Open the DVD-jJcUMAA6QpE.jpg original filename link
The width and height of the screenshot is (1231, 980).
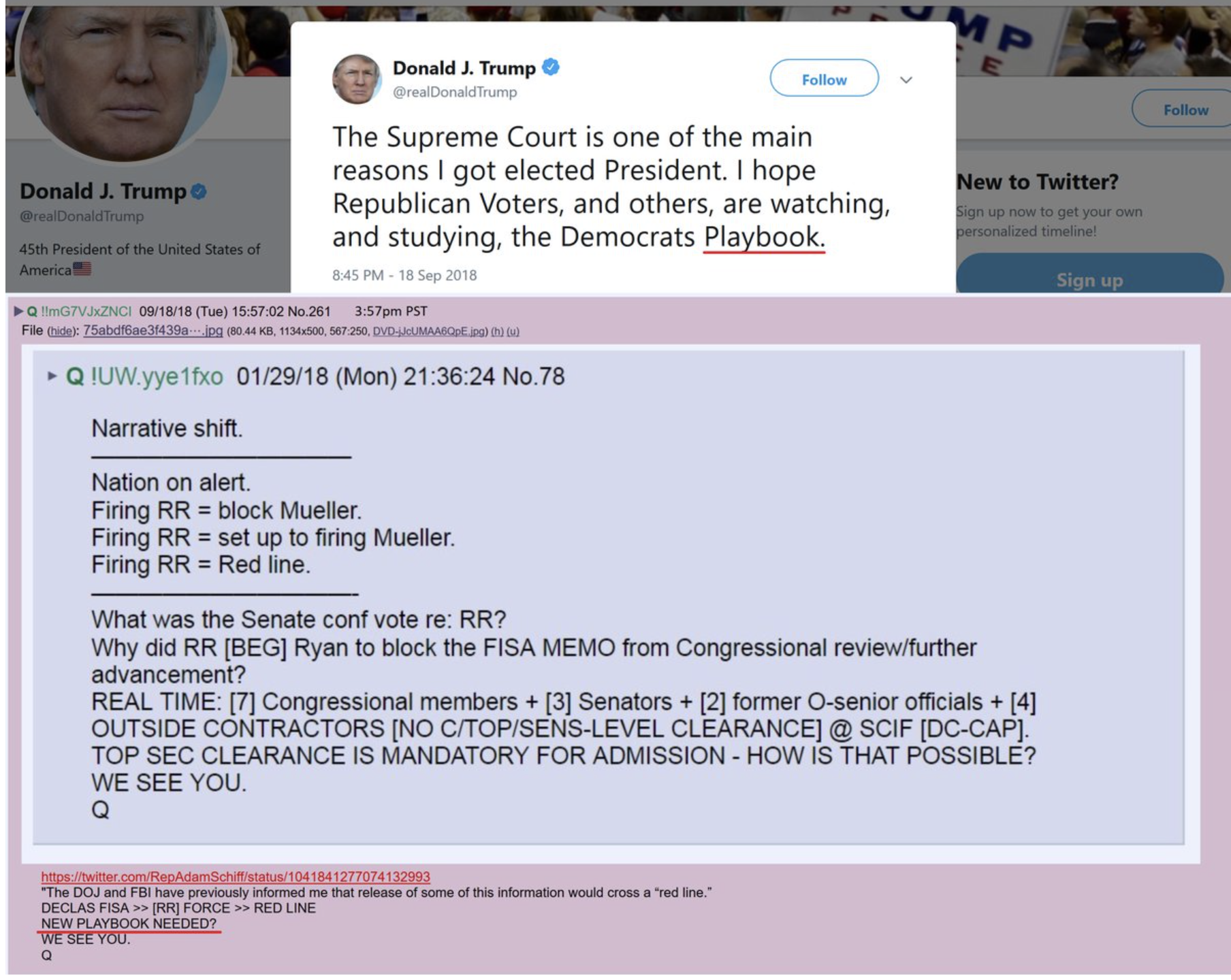pyautogui.click(x=429, y=331)
